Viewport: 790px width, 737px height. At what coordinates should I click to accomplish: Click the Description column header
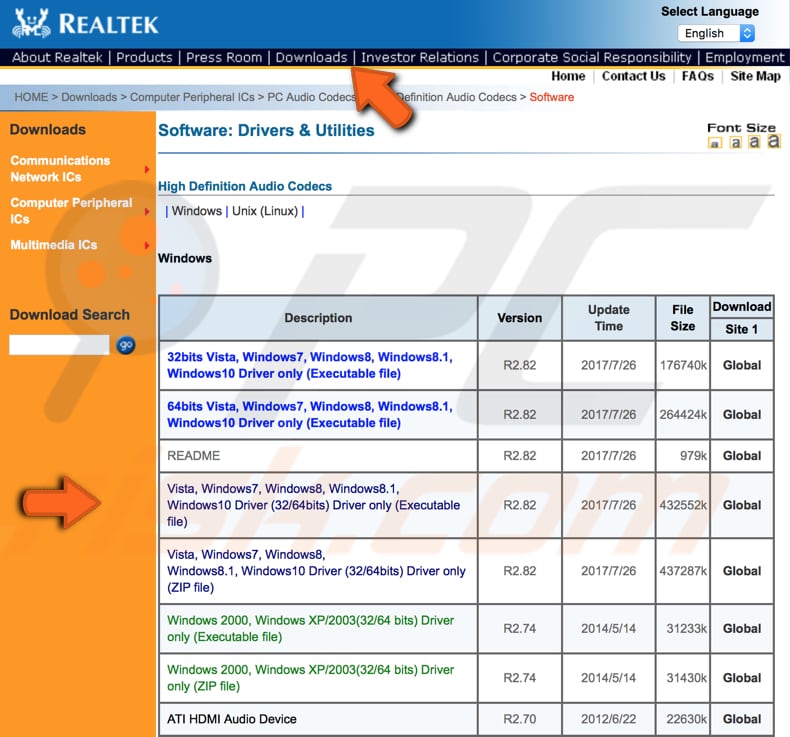click(318, 318)
